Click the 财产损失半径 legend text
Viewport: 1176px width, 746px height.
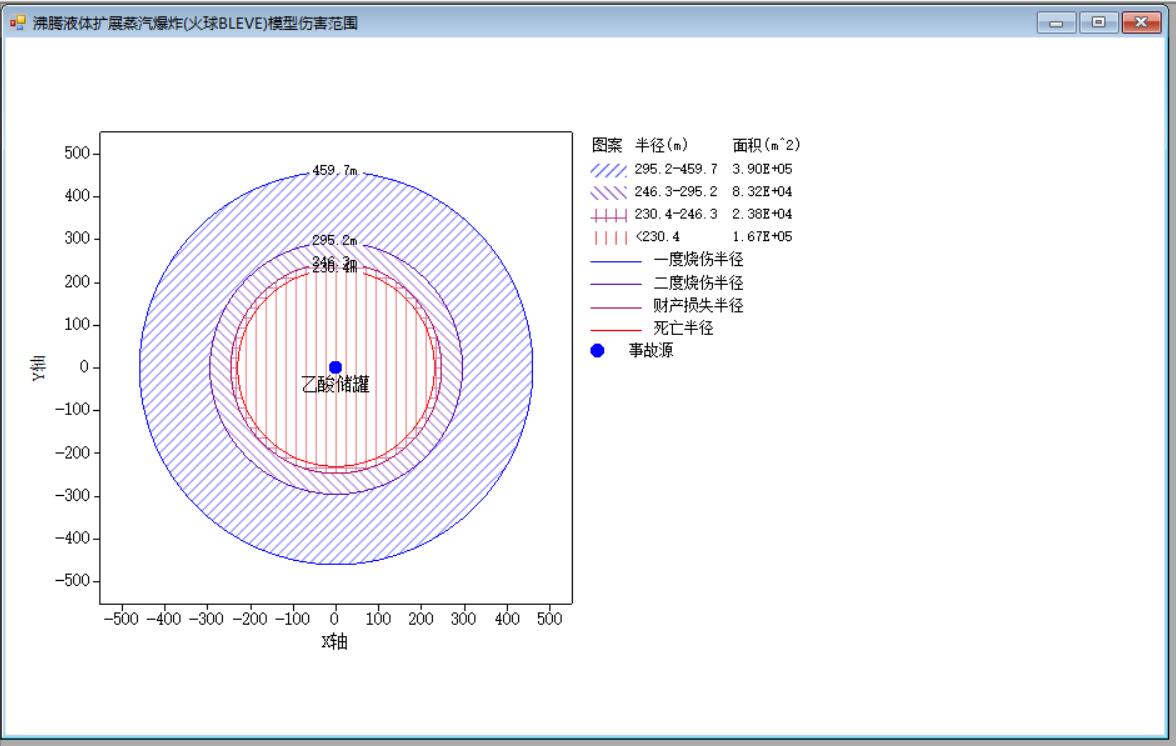pos(698,305)
